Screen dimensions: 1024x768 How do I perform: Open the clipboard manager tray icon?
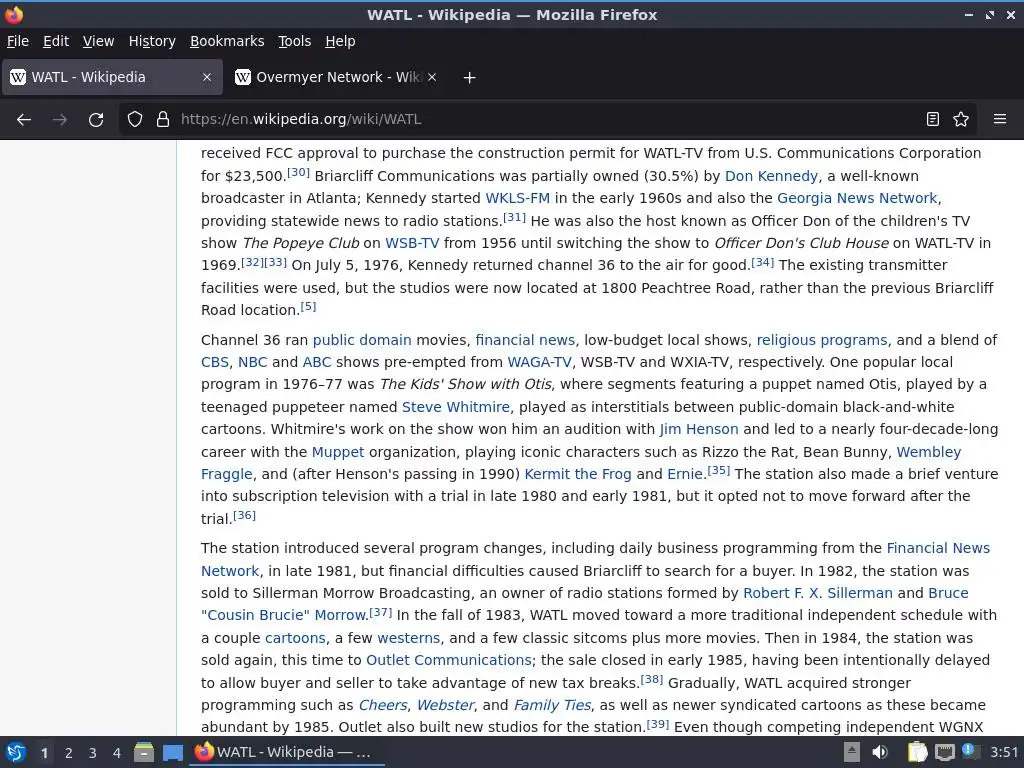pyautogui.click(x=917, y=752)
